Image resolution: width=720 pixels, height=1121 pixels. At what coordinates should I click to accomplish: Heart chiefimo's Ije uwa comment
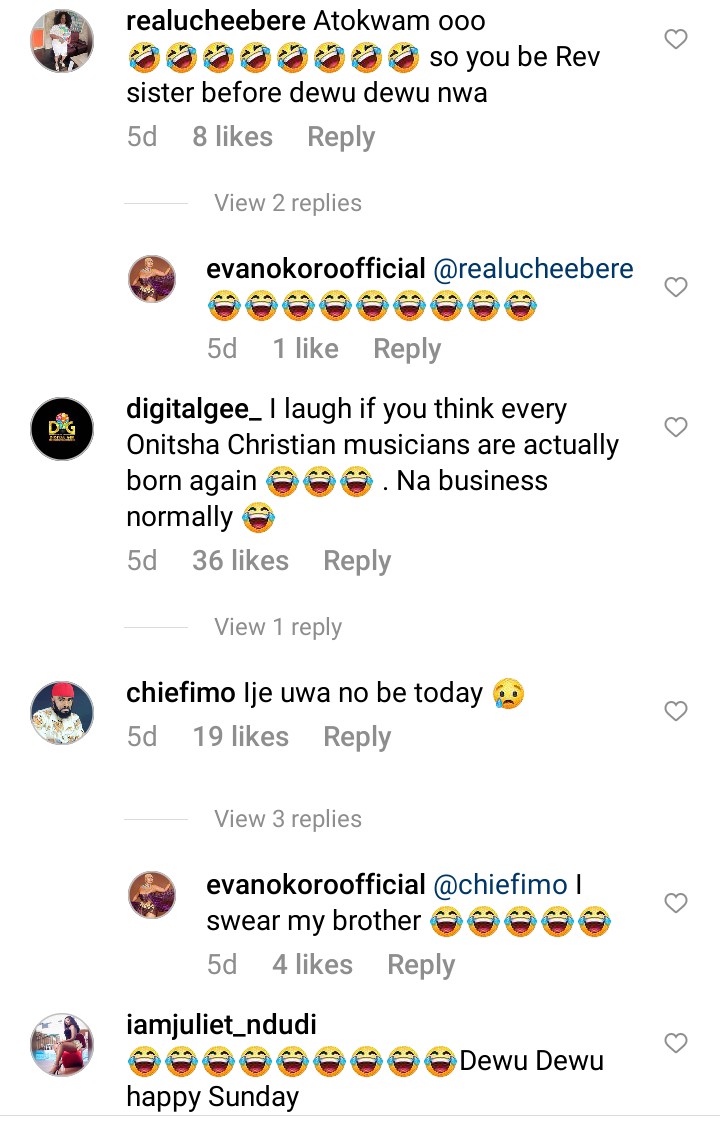(x=676, y=712)
